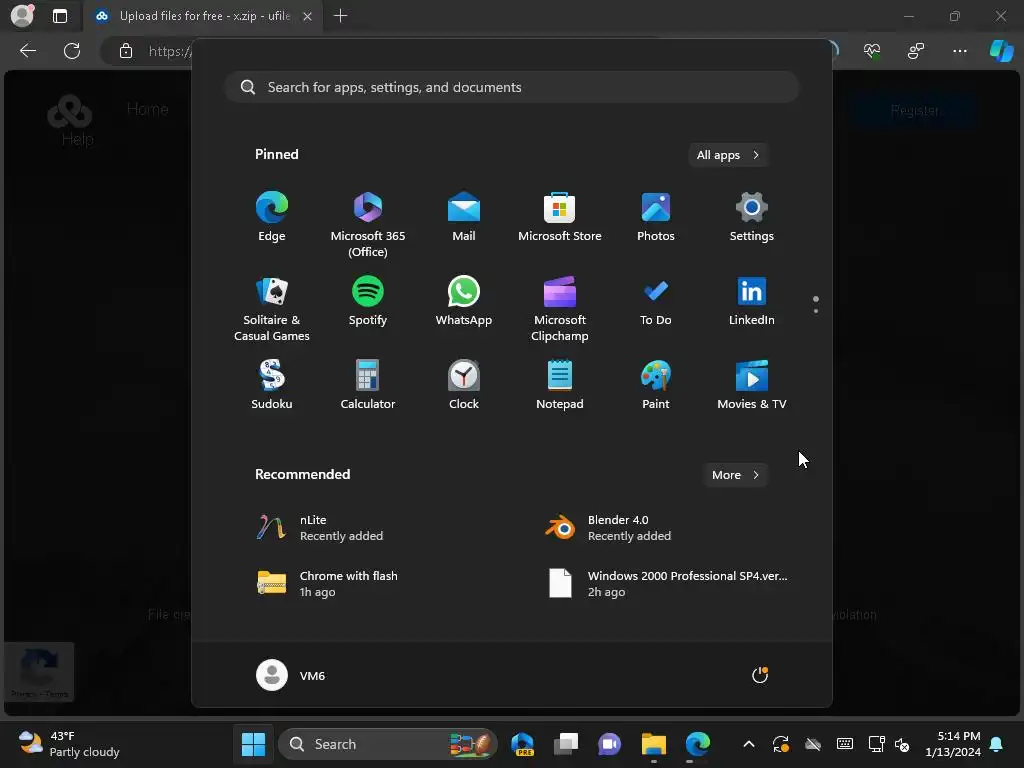Start Solitaire & Casual Games
The image size is (1024, 768).
(x=272, y=308)
